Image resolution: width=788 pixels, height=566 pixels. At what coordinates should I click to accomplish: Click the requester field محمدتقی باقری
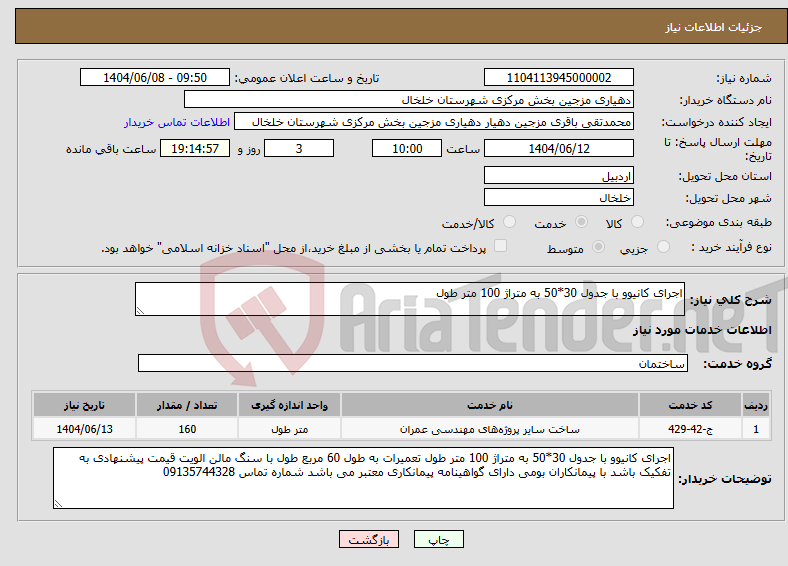coord(434,122)
